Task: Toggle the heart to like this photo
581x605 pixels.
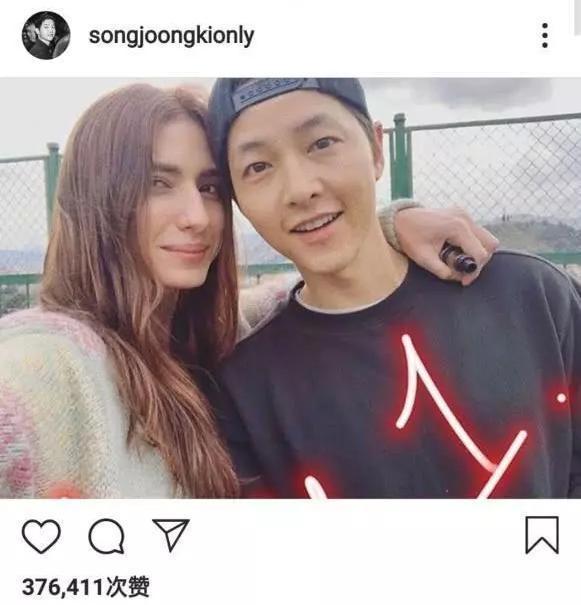Action: pyautogui.click(x=41, y=536)
